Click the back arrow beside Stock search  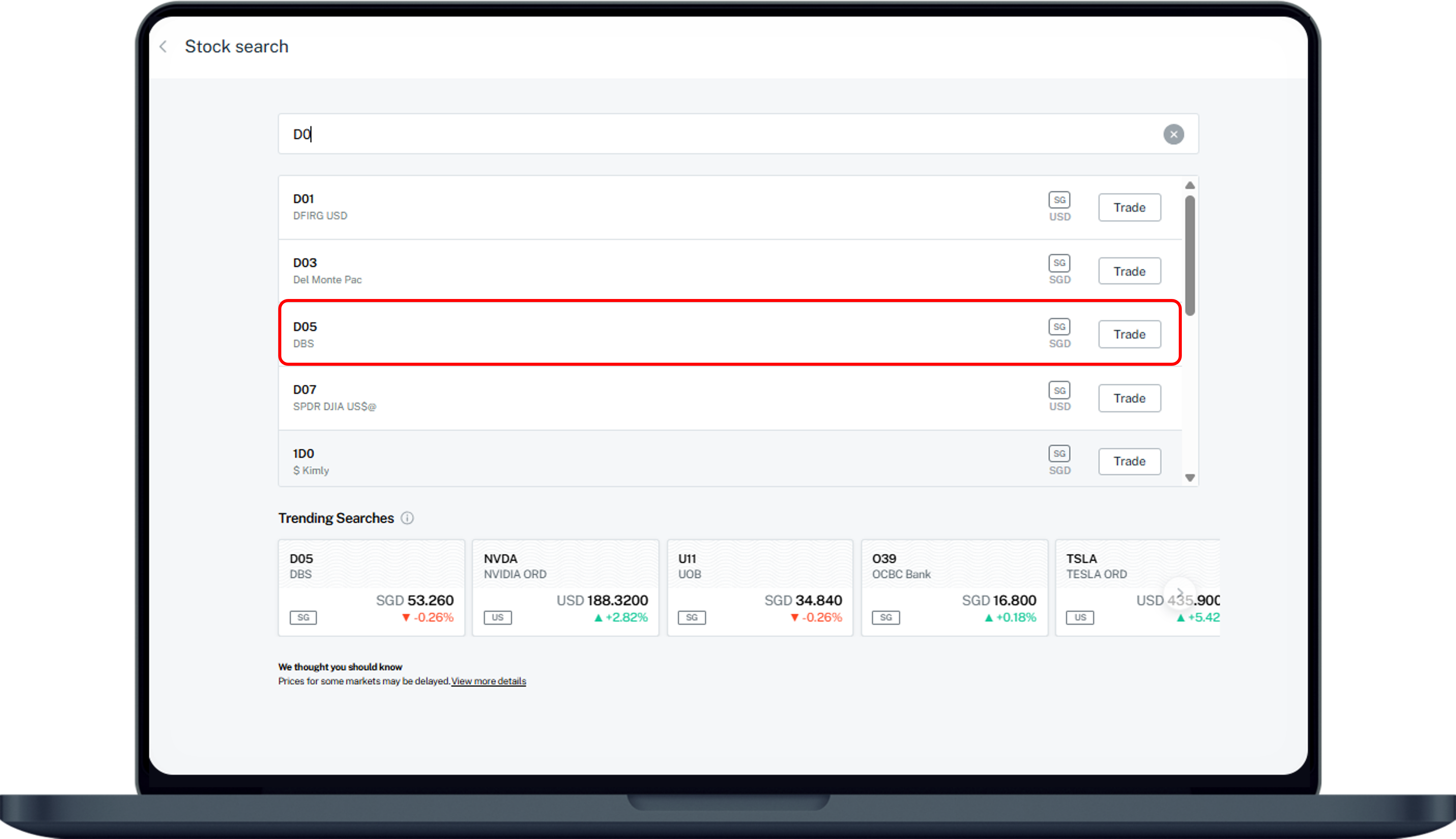tap(164, 47)
